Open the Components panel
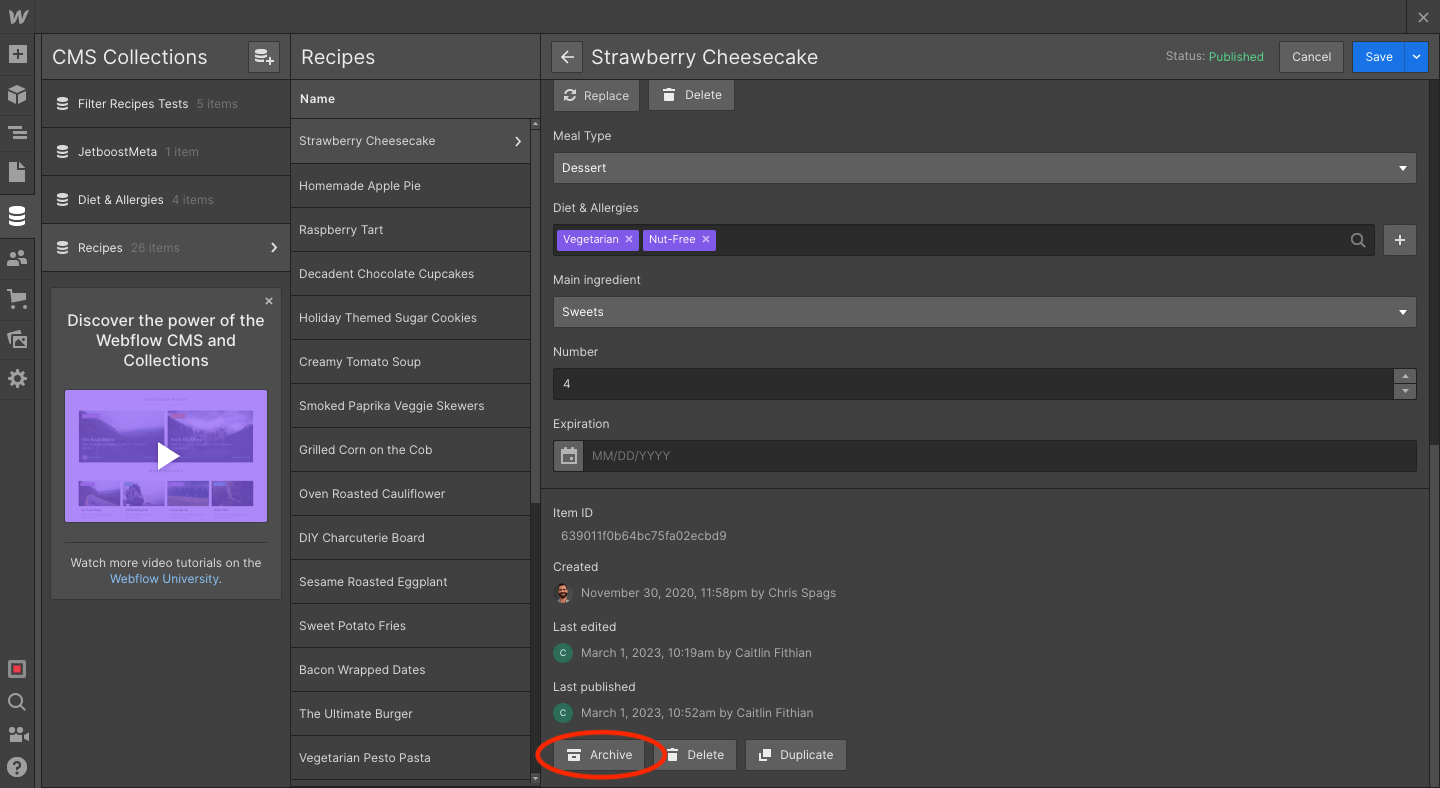 [17, 94]
